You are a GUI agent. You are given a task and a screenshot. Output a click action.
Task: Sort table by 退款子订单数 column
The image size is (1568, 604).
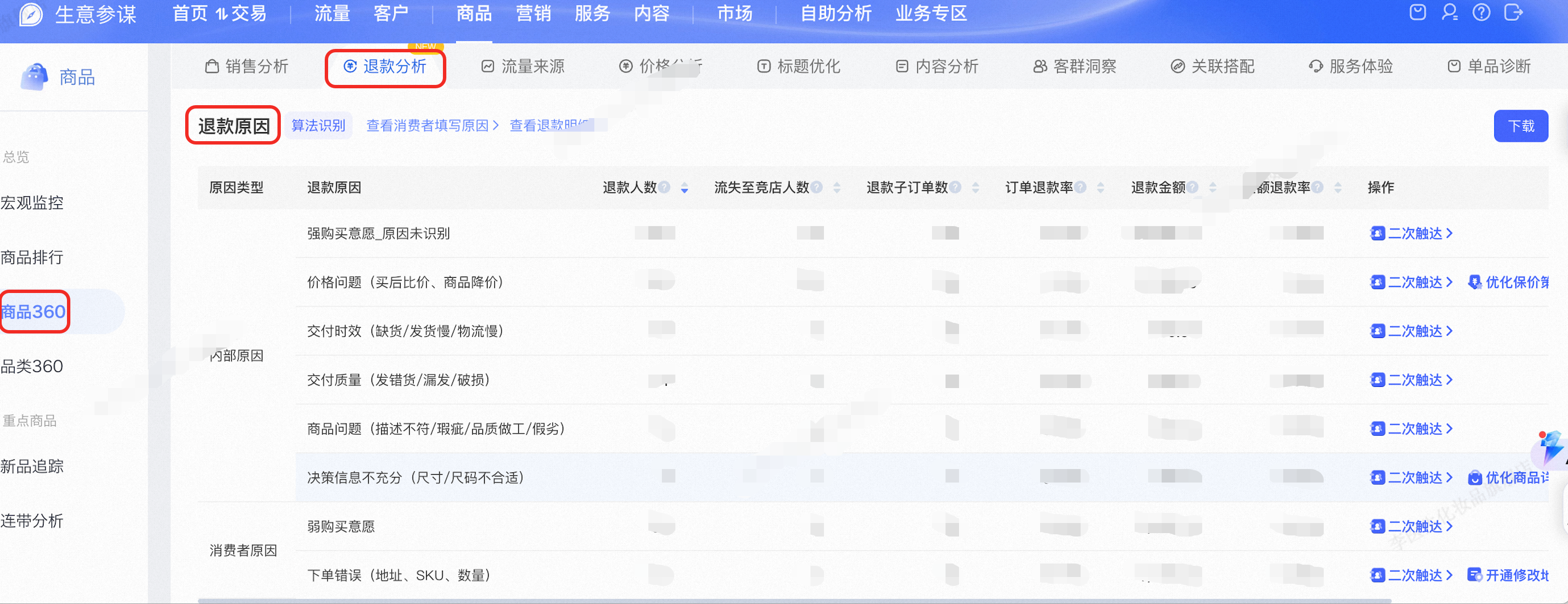coord(975,188)
